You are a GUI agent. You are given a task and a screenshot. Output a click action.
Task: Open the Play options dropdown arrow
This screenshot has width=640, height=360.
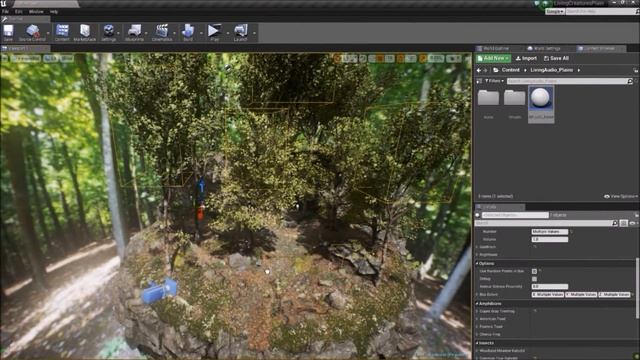point(228,33)
